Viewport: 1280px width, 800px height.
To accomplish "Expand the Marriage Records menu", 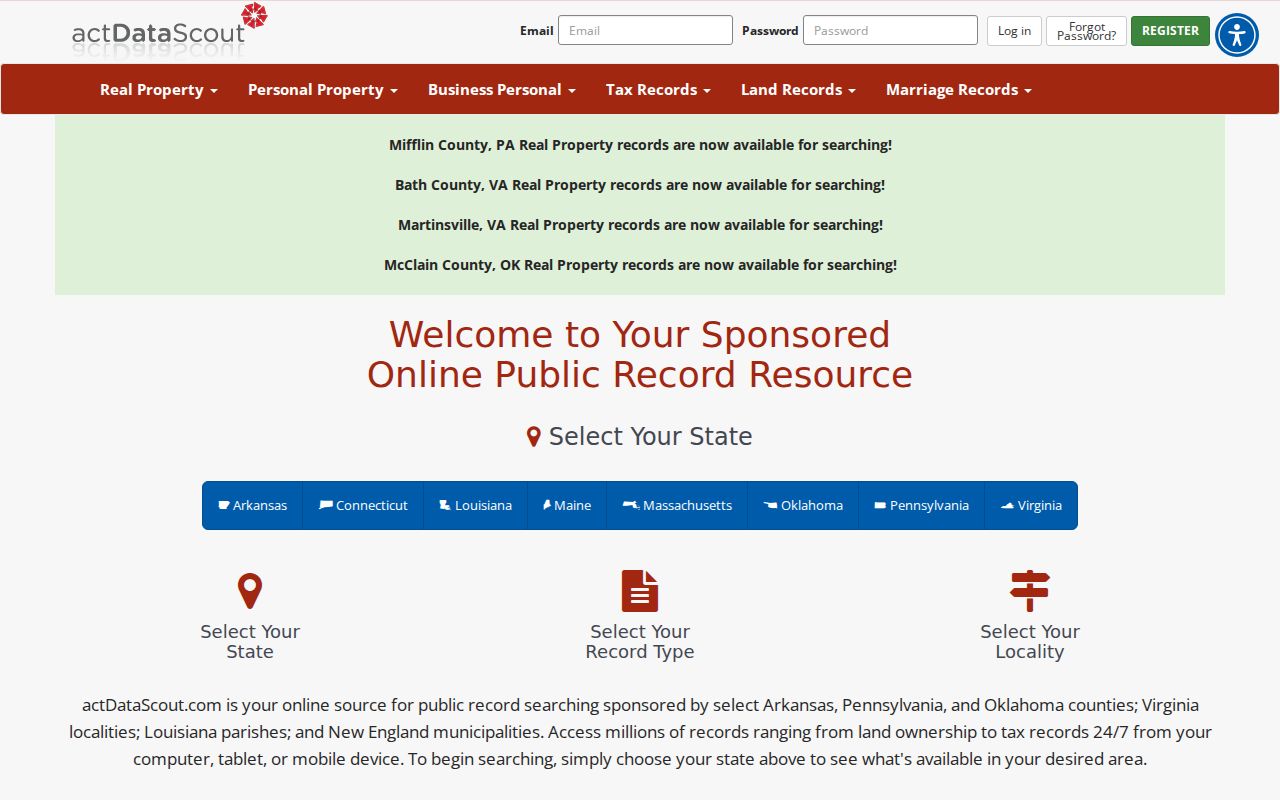I will pos(958,89).
